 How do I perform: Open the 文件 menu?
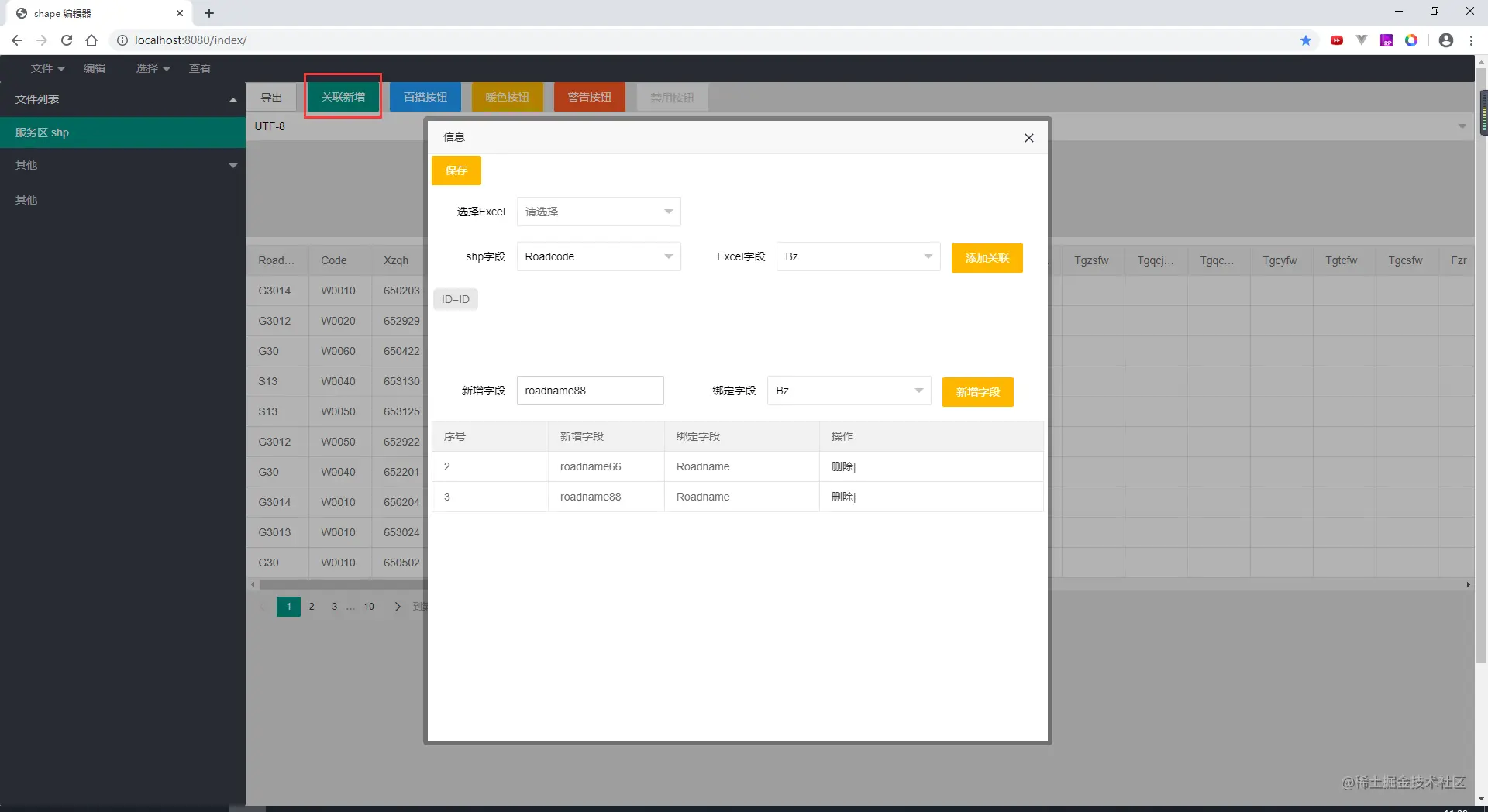tap(47, 68)
